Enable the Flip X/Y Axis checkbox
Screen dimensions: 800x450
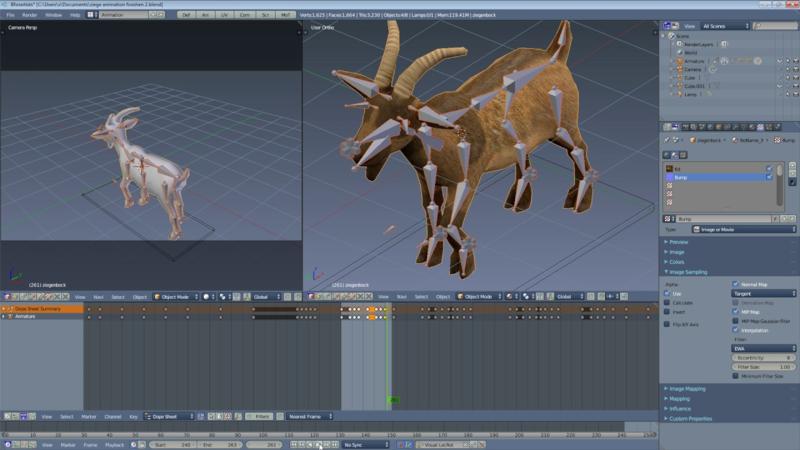(668, 325)
